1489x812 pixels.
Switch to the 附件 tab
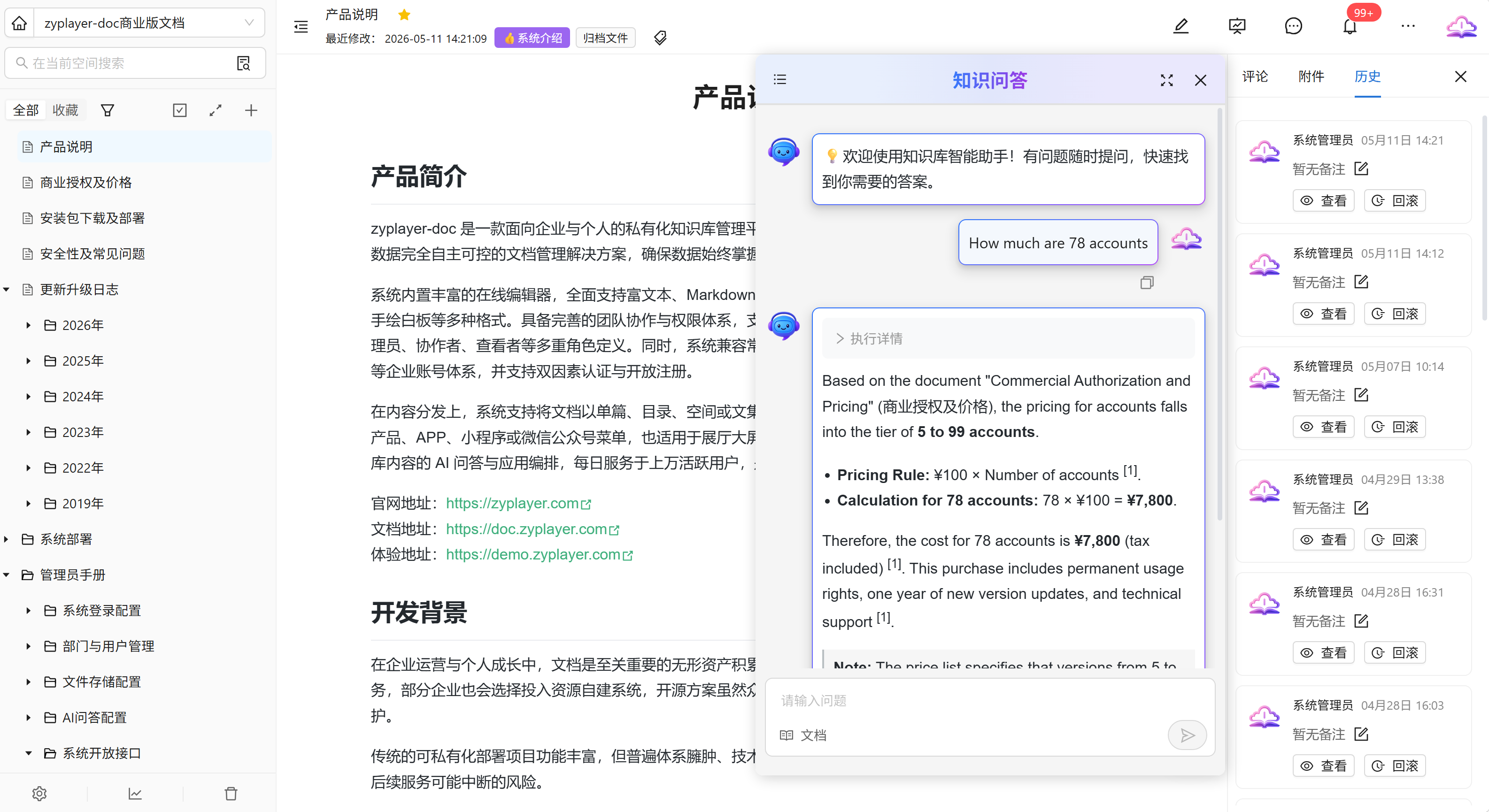pos(1311,77)
